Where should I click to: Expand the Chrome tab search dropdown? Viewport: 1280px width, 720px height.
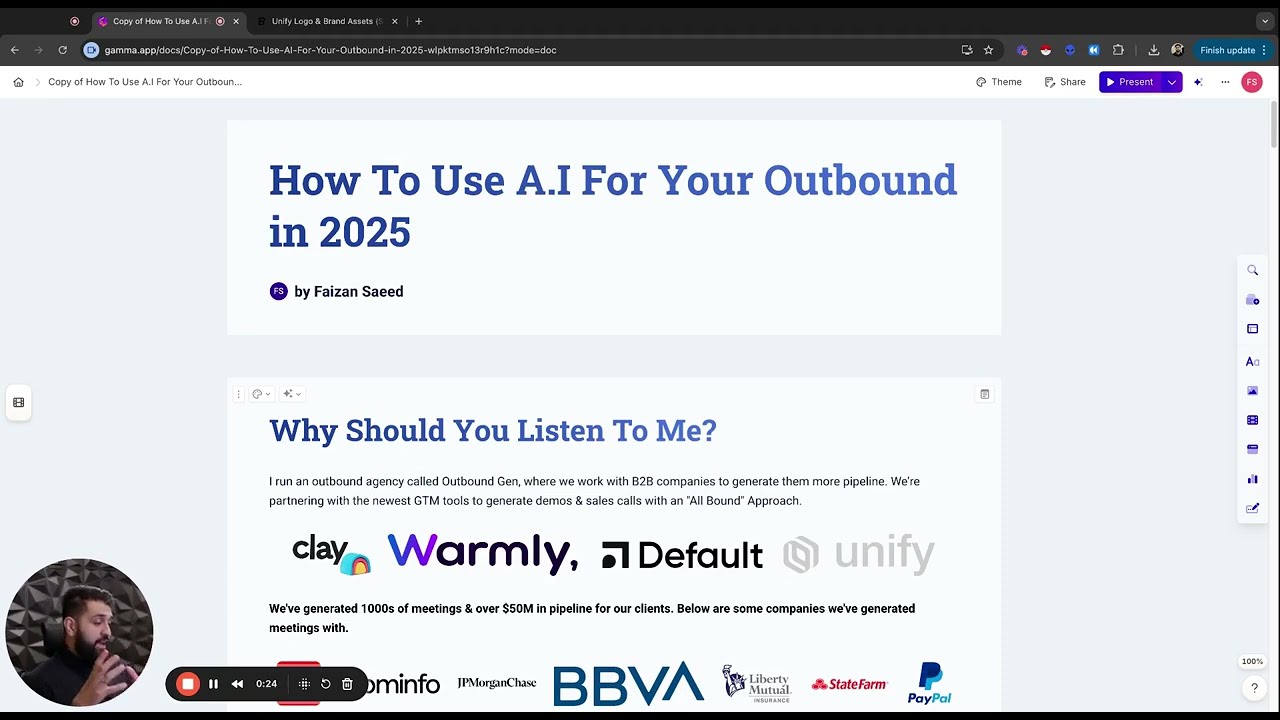pos(1265,21)
